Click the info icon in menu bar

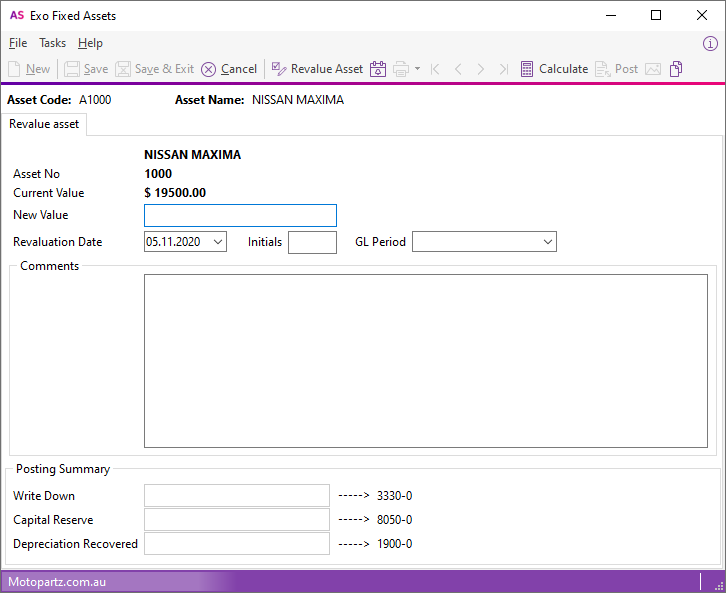pos(710,43)
